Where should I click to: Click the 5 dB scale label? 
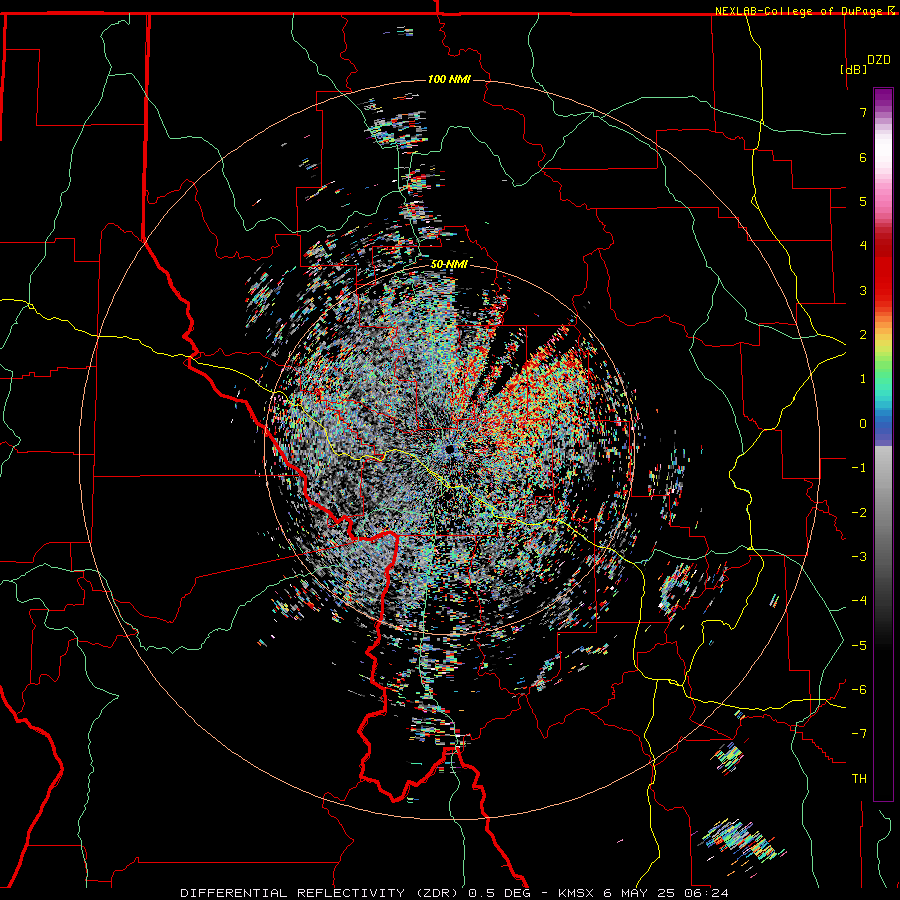[863, 201]
